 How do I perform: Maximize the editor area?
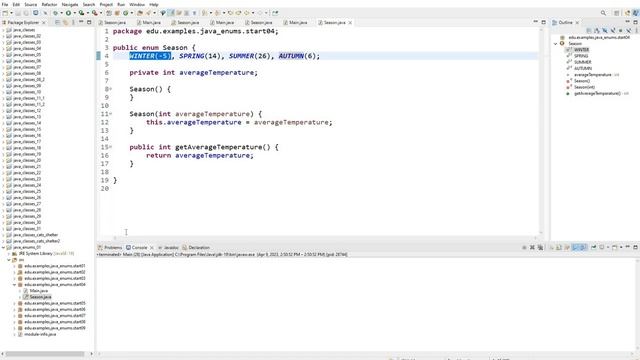coord(544,22)
